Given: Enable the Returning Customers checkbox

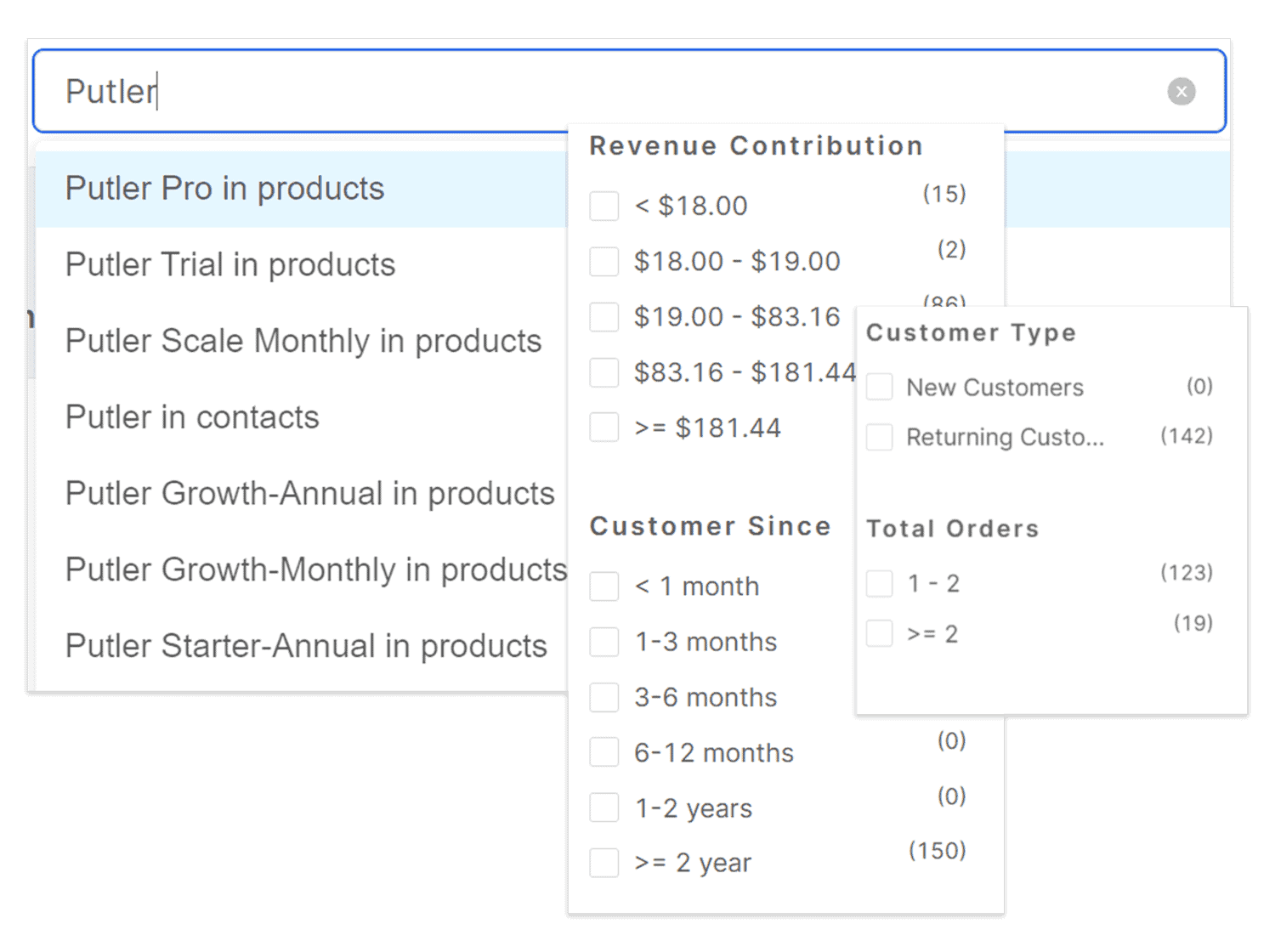Looking at the screenshot, I should tap(880, 438).
